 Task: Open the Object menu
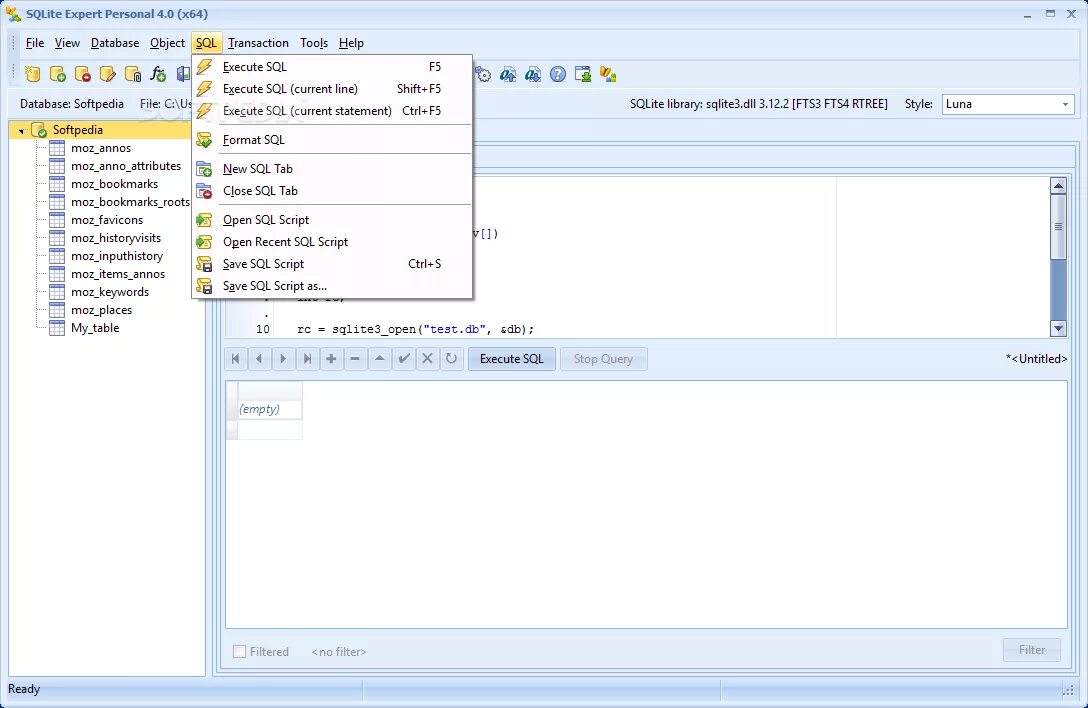(x=167, y=43)
